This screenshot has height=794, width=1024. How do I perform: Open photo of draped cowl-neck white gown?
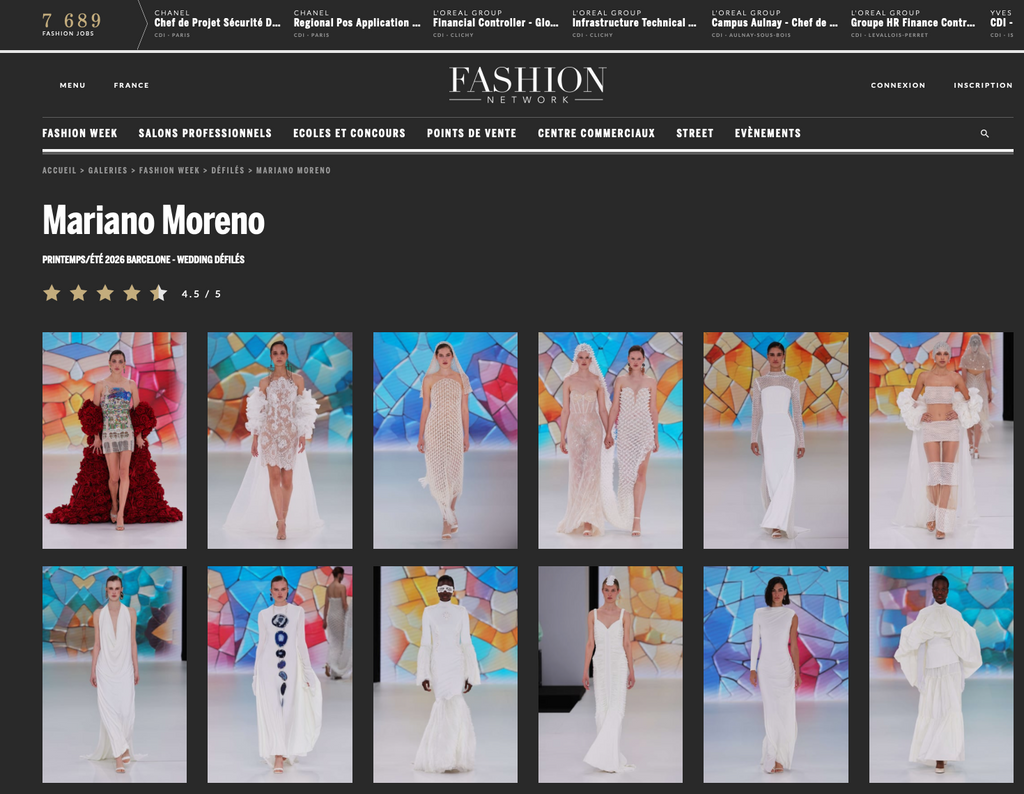coord(114,675)
